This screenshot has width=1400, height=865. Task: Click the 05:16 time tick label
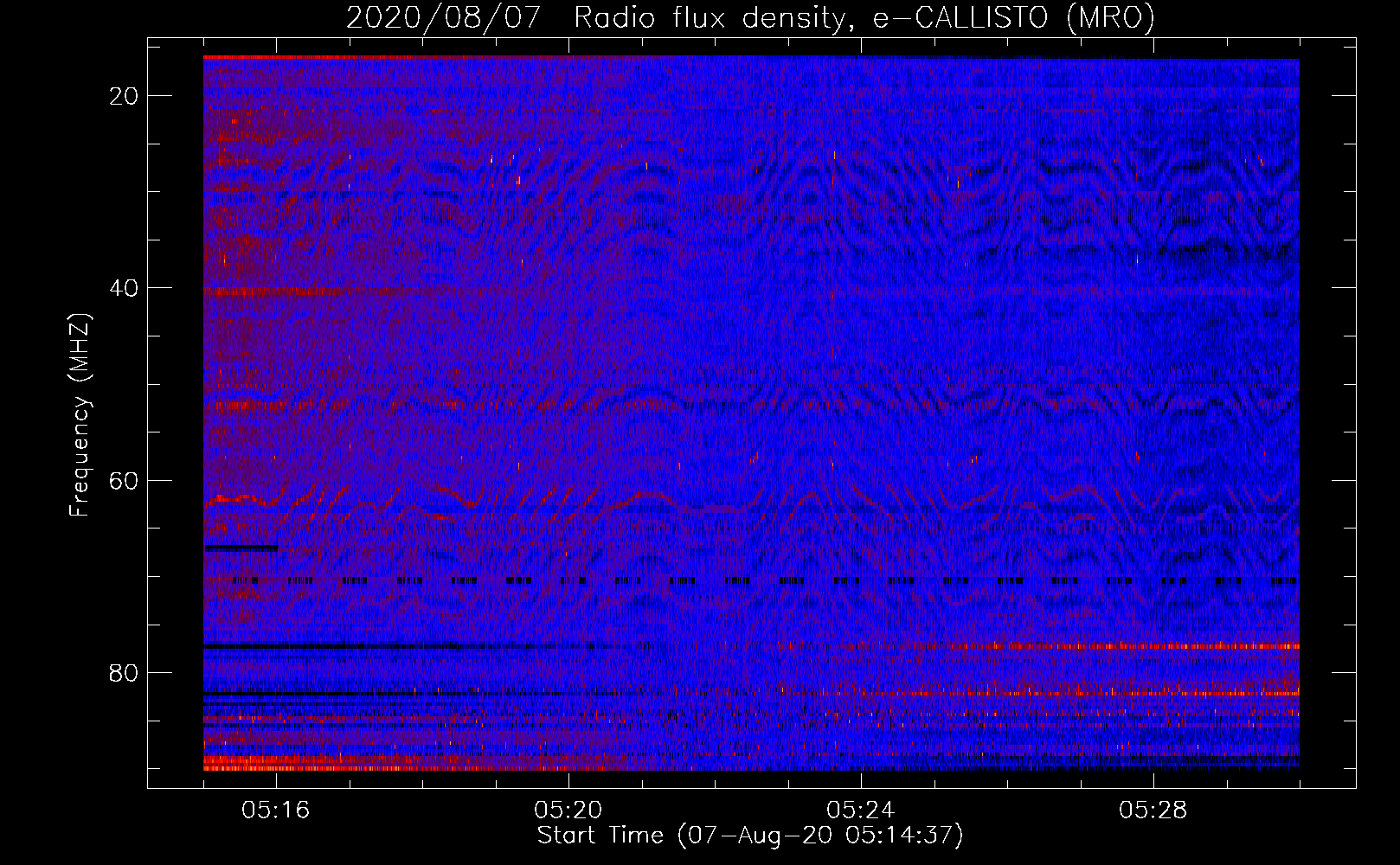click(x=276, y=811)
